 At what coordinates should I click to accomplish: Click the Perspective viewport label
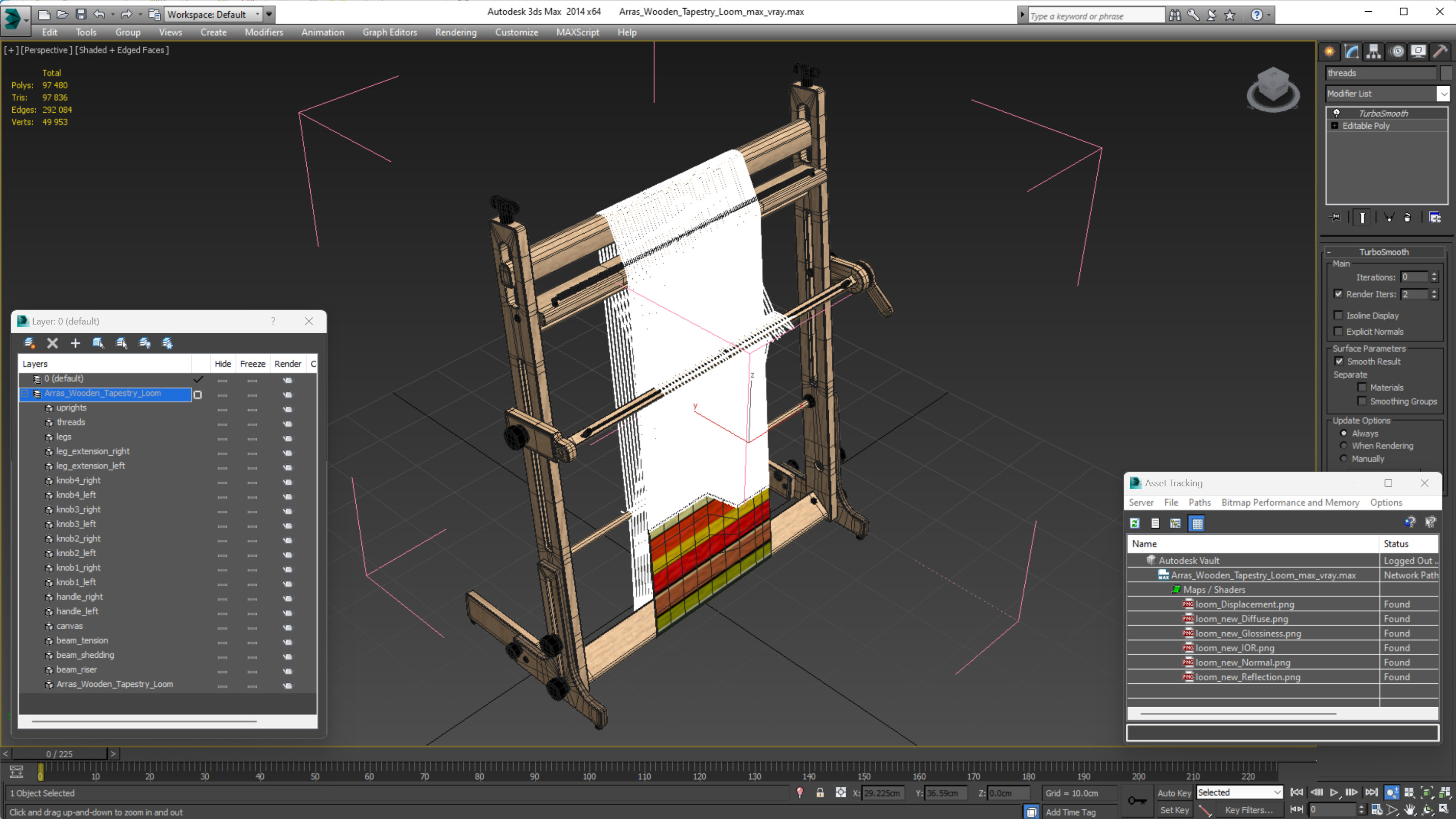pyautogui.click(x=46, y=49)
